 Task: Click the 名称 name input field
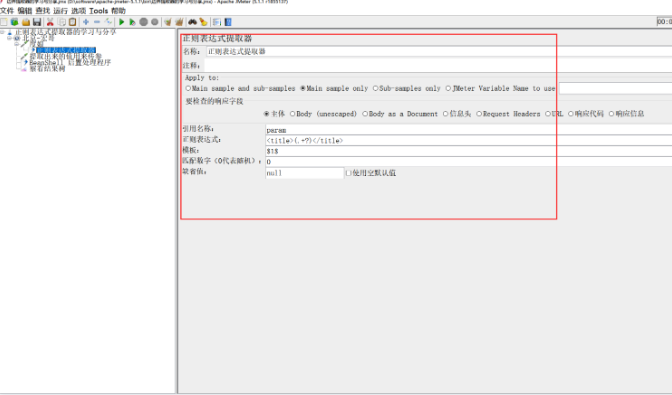coord(439,52)
